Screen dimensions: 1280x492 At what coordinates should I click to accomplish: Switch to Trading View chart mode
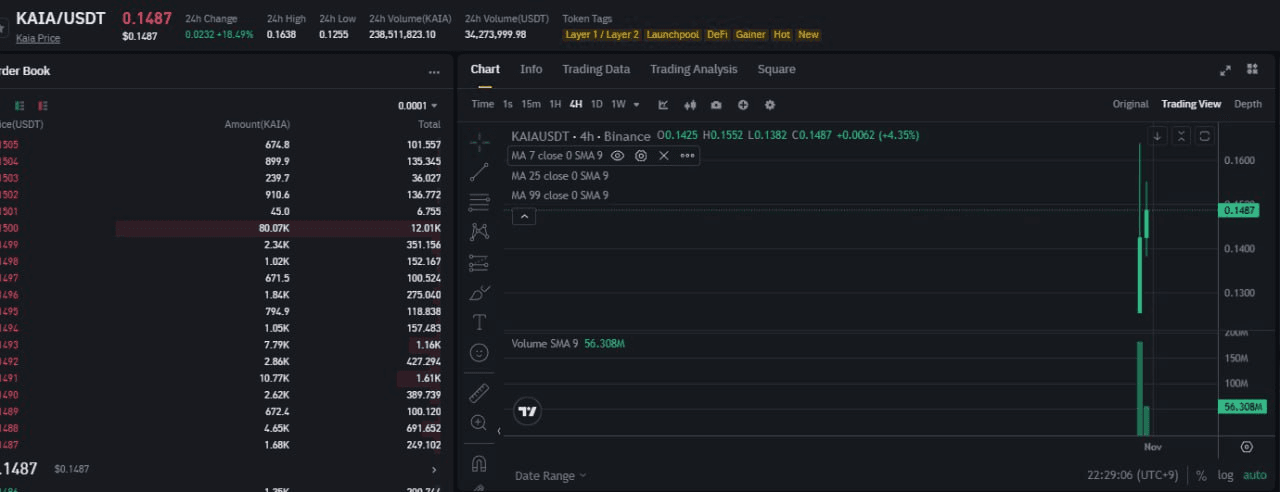tap(1191, 104)
